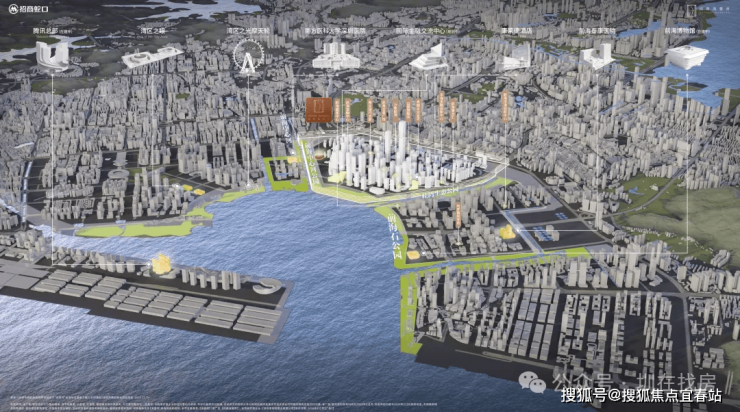
Task: Click the 湾区之光摩天轮 text label
Action: point(250,31)
